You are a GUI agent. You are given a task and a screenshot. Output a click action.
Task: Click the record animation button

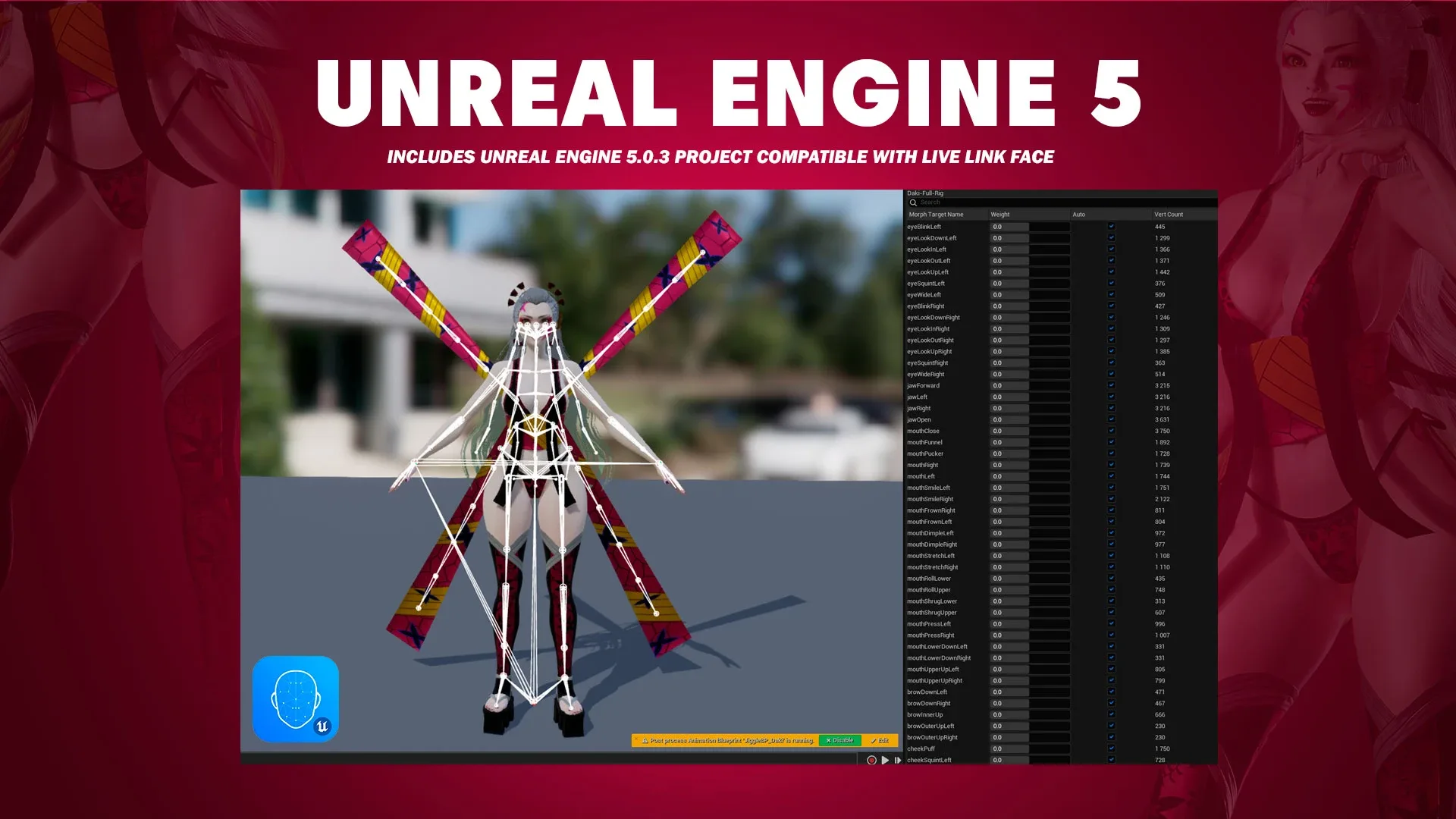click(x=871, y=760)
